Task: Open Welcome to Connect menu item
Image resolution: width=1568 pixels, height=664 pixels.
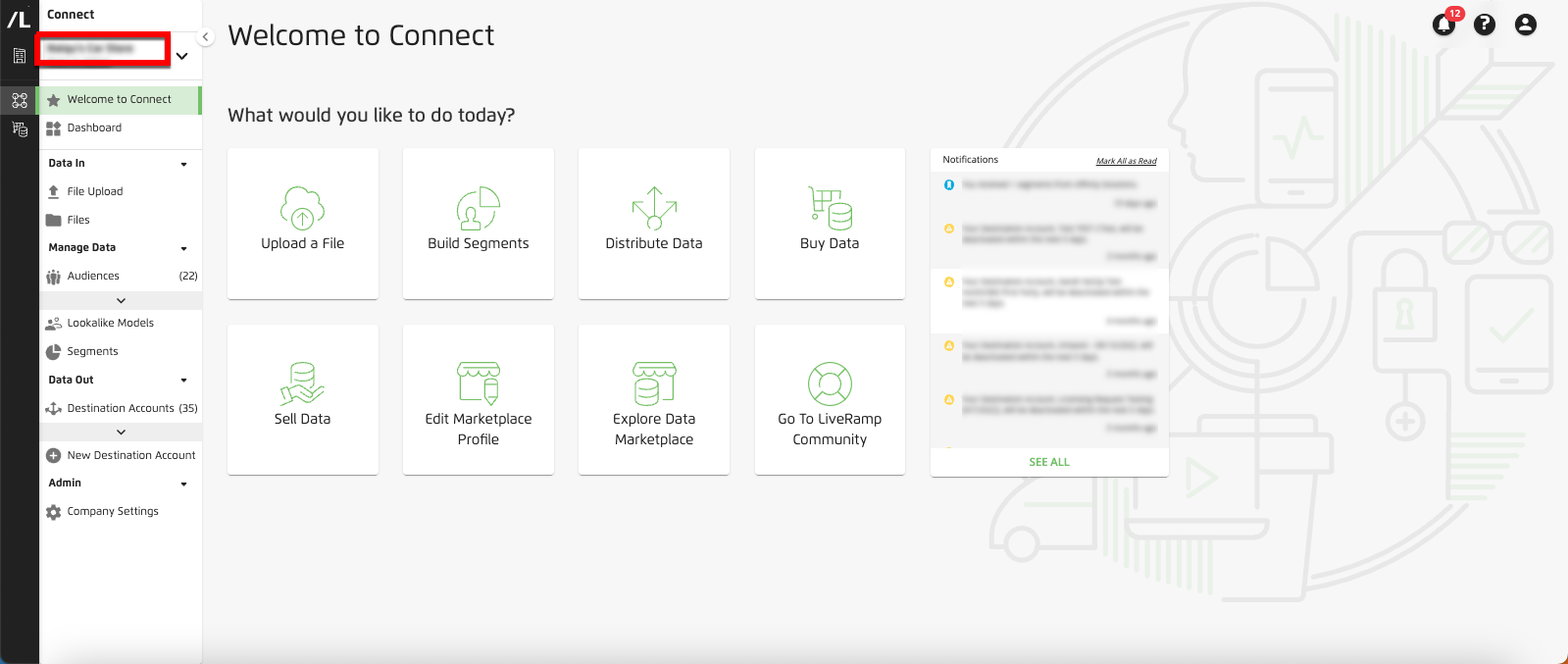Action: pyautogui.click(x=120, y=100)
